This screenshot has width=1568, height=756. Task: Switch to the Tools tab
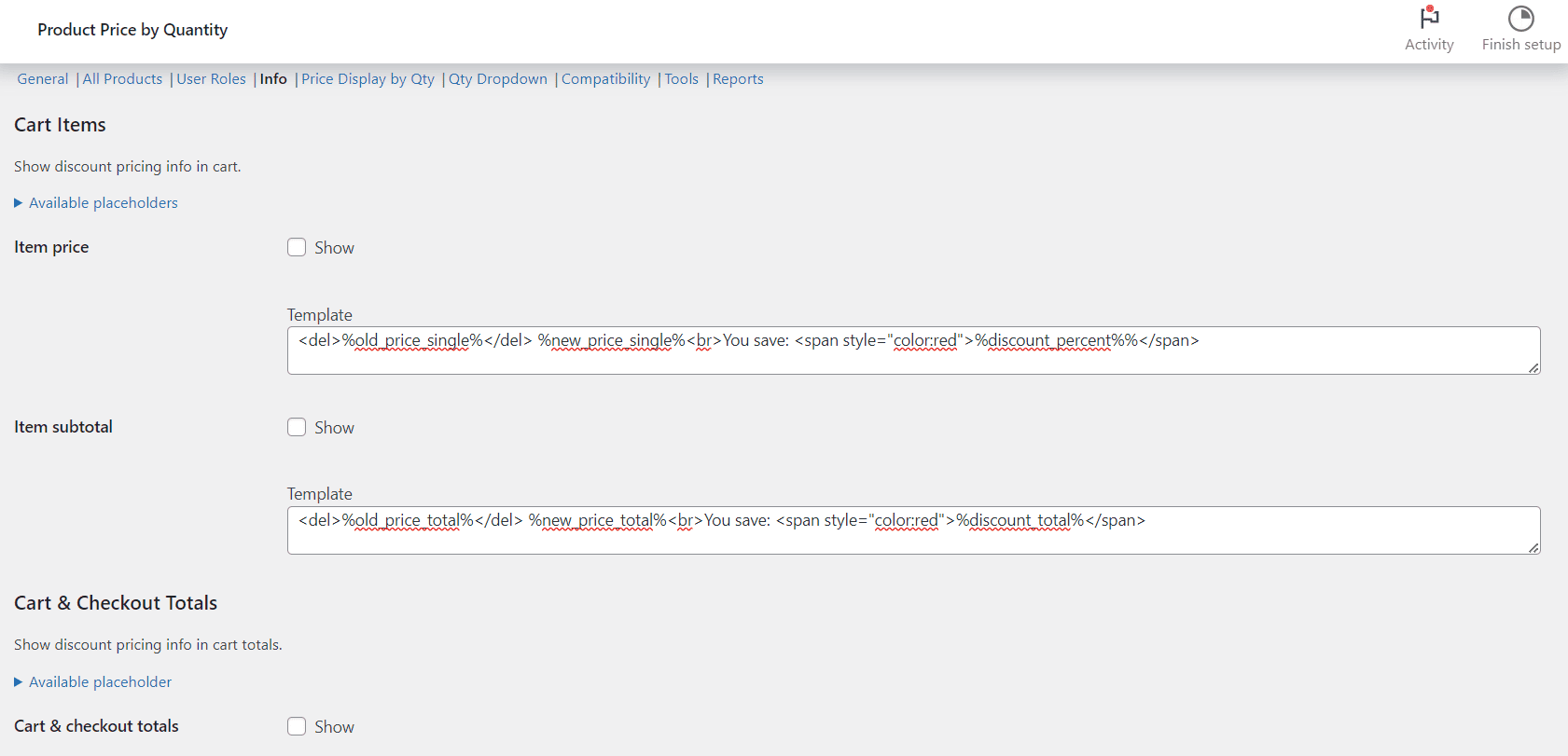click(681, 79)
